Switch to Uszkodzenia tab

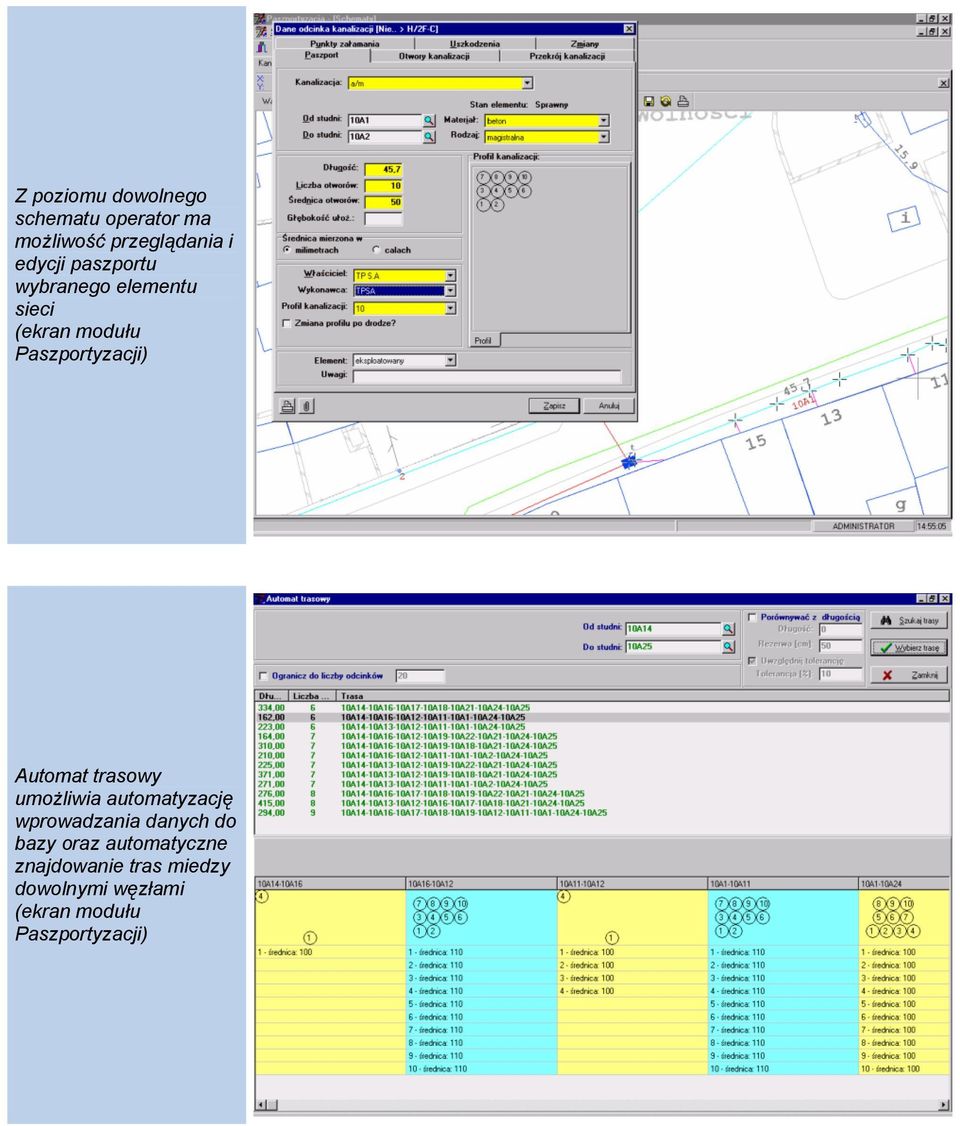click(x=474, y=44)
